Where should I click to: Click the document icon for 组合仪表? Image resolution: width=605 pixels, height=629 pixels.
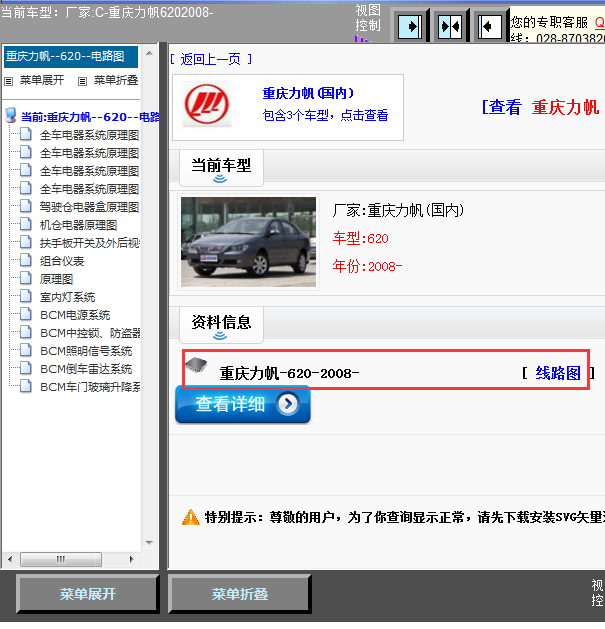pos(26,260)
